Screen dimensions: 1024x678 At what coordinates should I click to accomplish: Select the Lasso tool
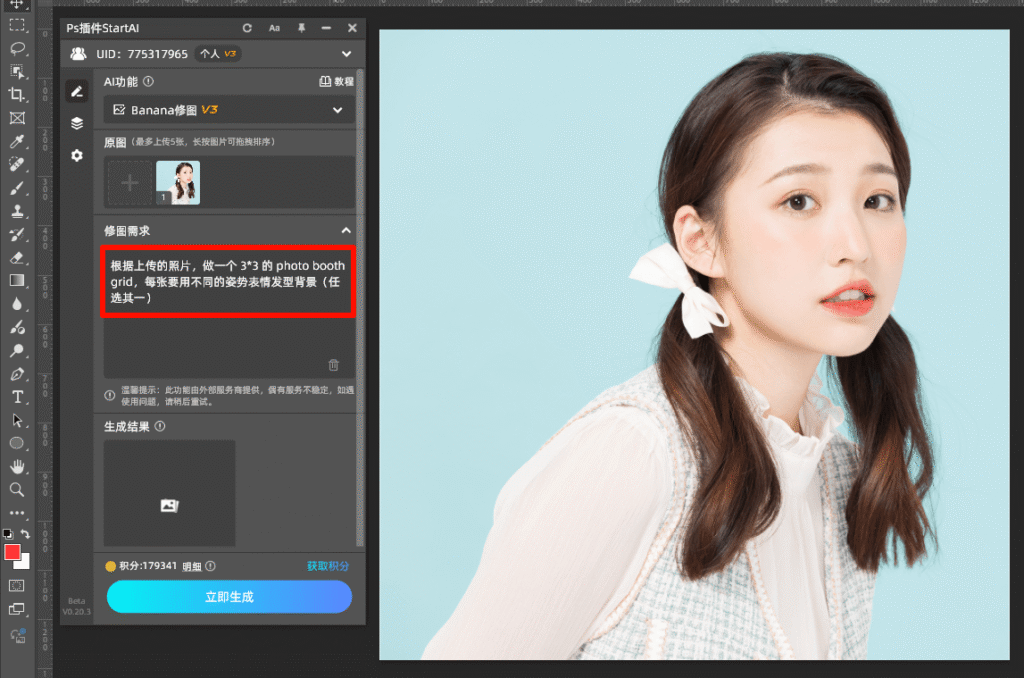pos(17,48)
